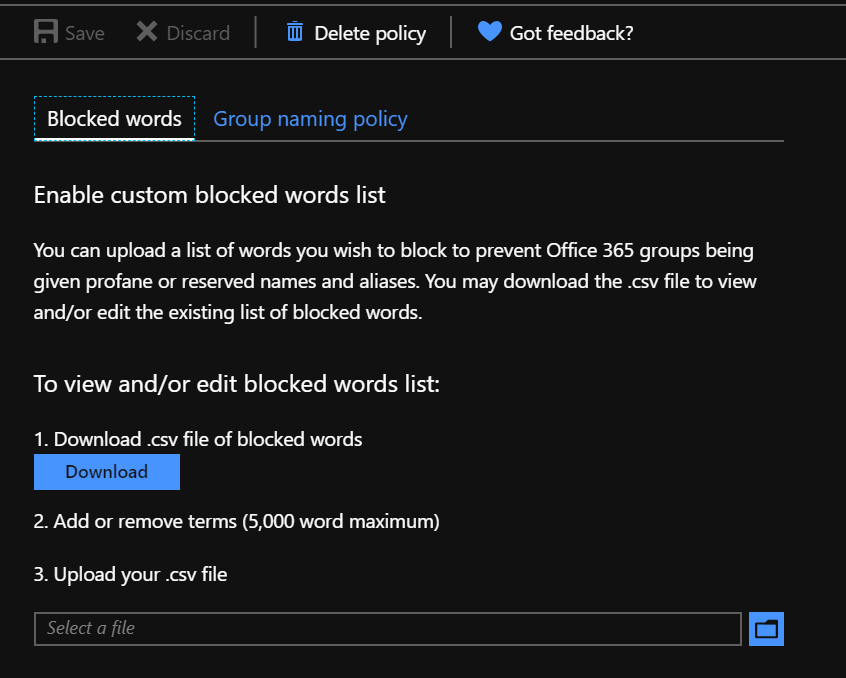Switch to the Blocked words tab
This screenshot has height=678, width=846.
[114, 119]
